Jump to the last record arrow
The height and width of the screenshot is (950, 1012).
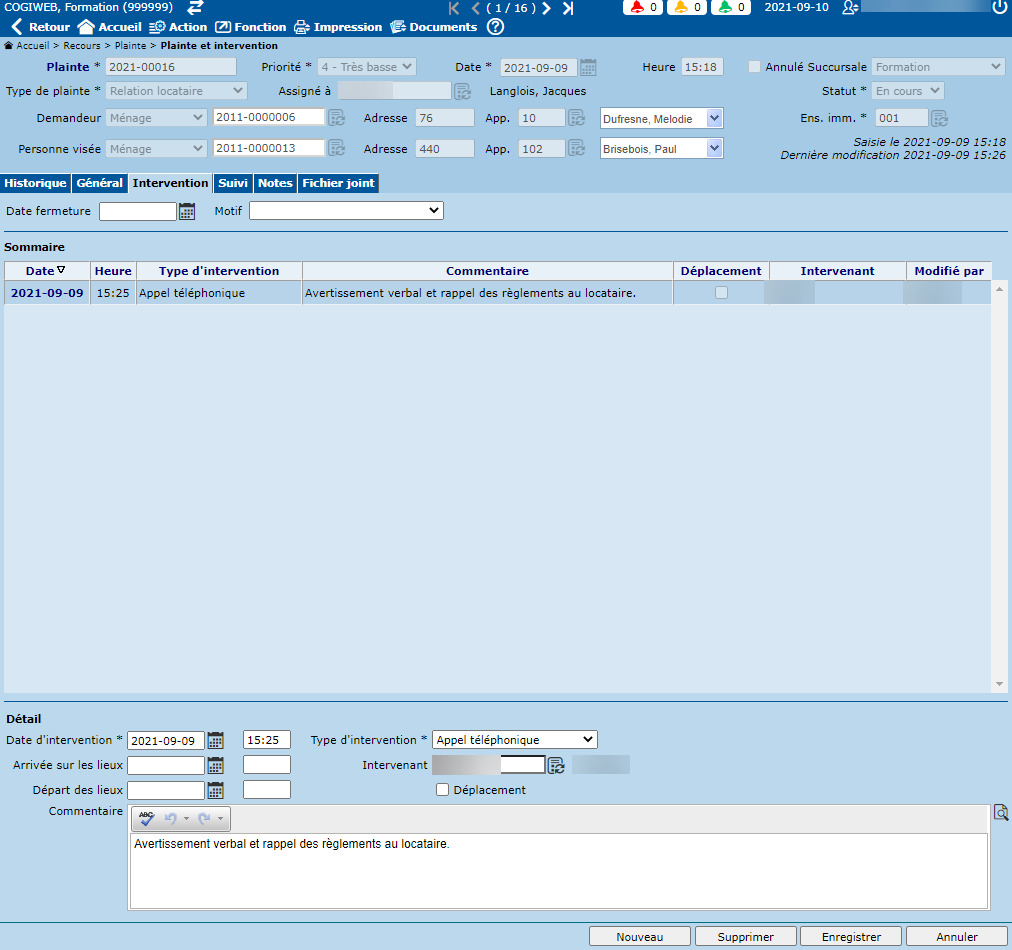click(568, 8)
